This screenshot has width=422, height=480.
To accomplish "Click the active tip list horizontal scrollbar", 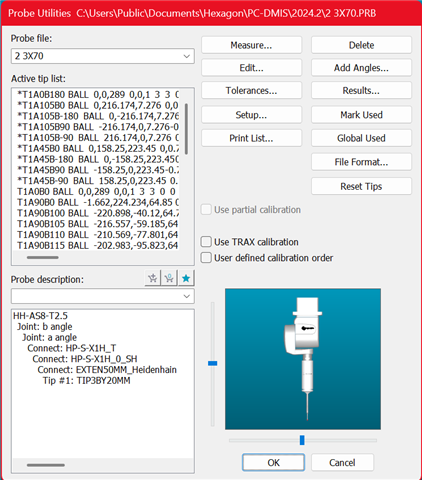I will point(43,257).
